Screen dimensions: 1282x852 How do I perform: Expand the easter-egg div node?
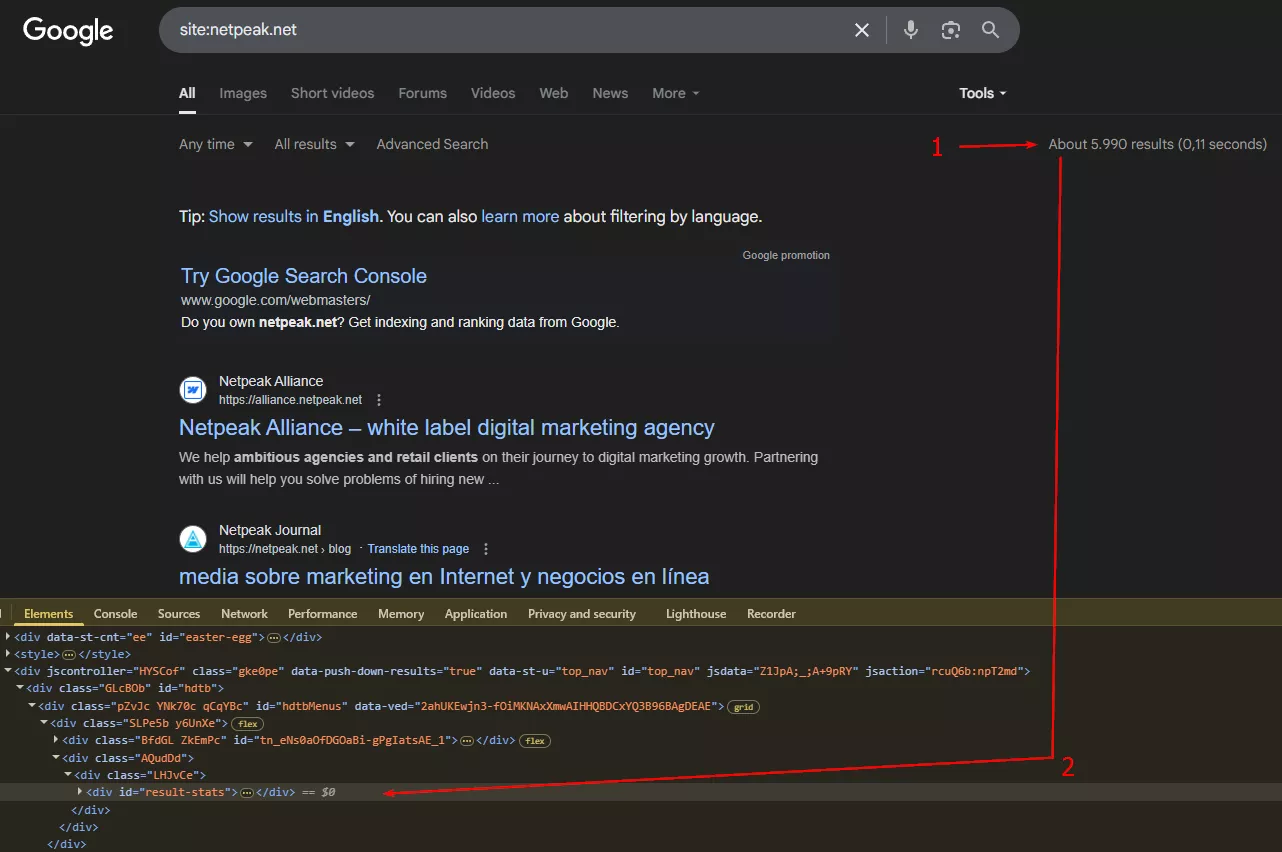pos(8,637)
